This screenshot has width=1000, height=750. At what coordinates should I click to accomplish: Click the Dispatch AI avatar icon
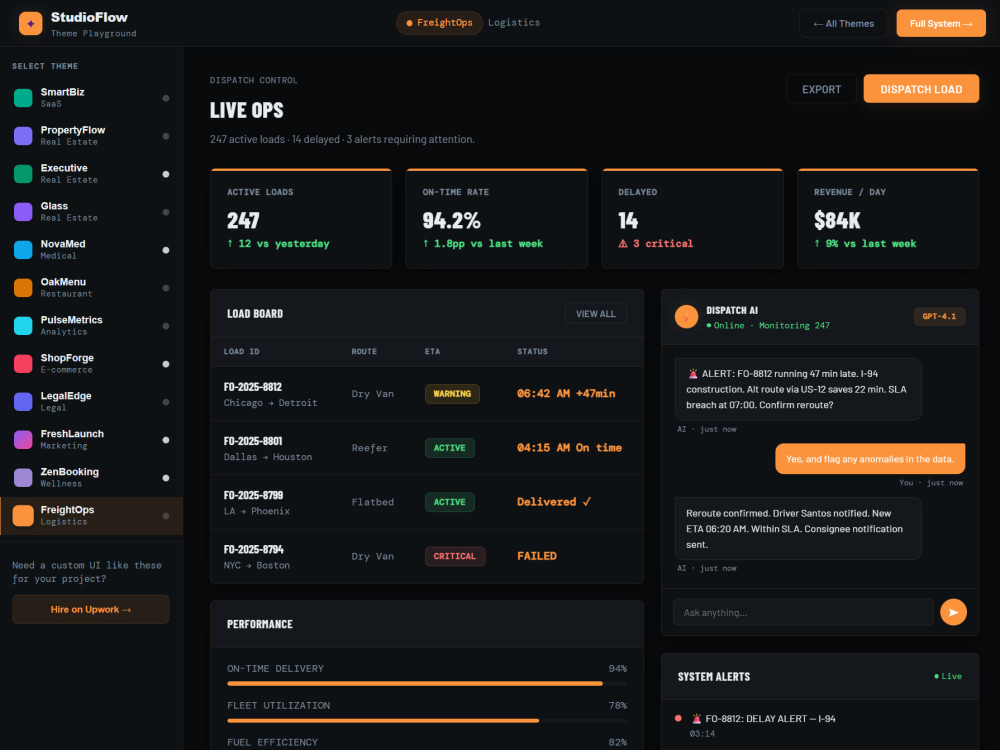coord(686,317)
